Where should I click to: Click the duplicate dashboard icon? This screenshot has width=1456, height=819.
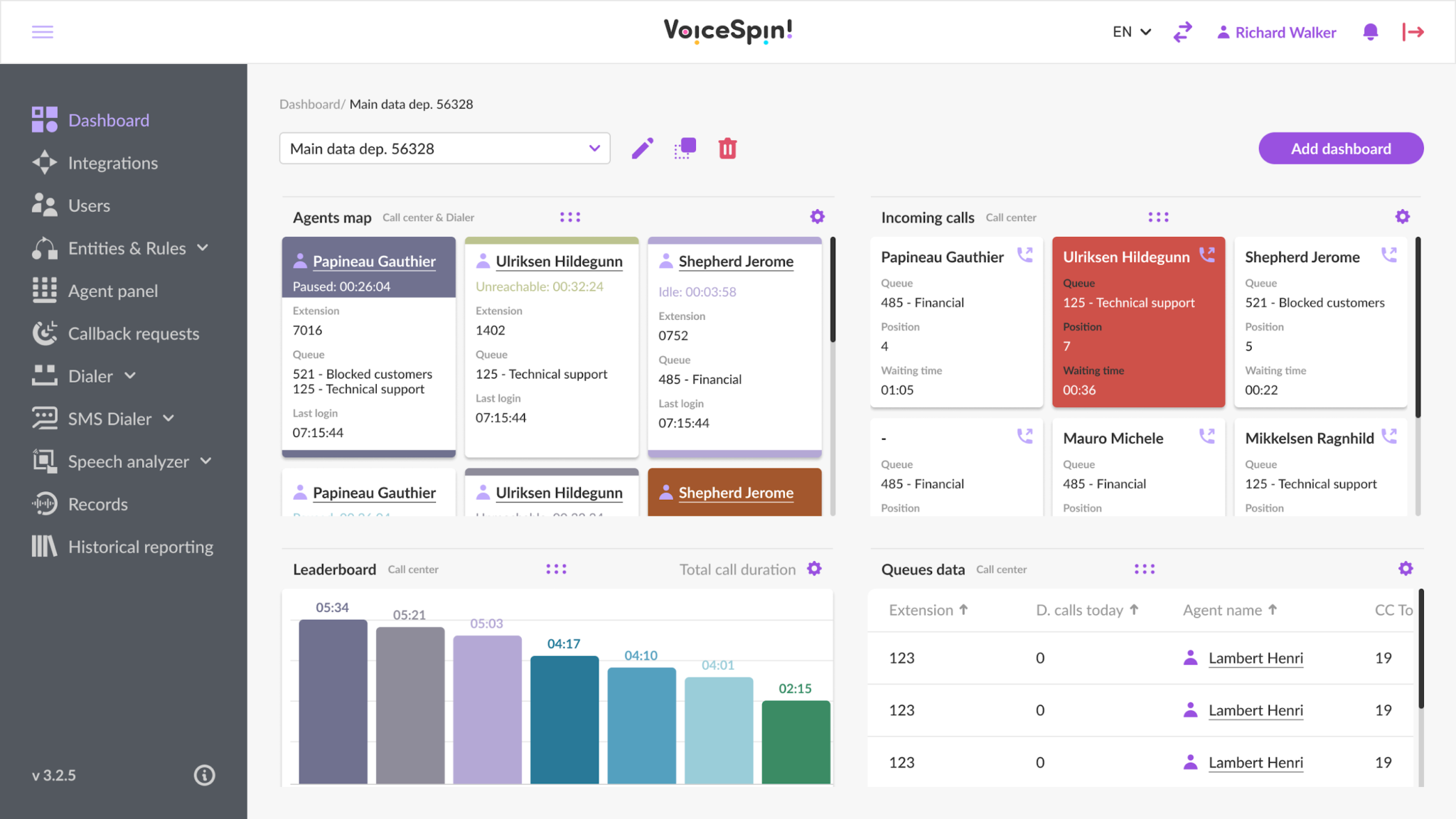685,149
